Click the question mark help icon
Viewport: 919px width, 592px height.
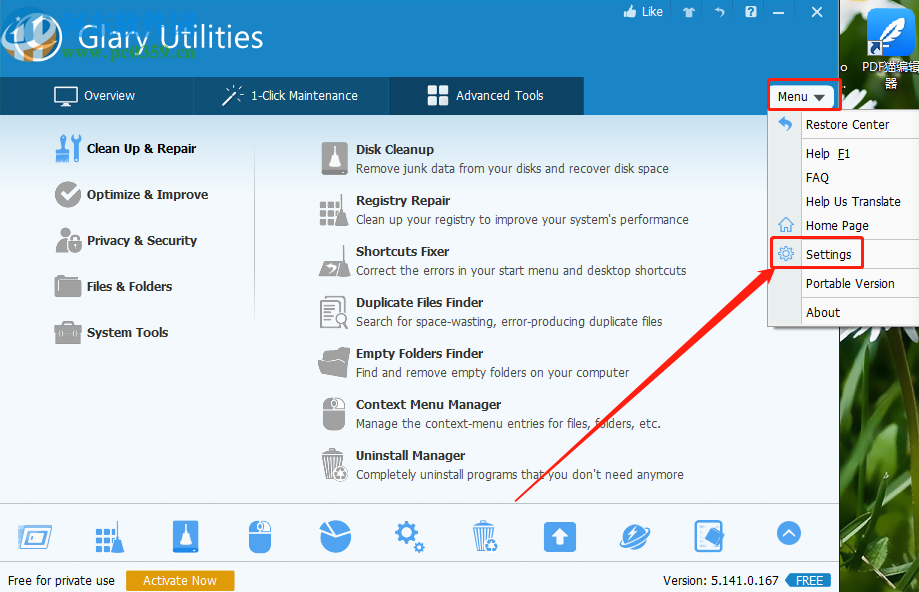[751, 12]
